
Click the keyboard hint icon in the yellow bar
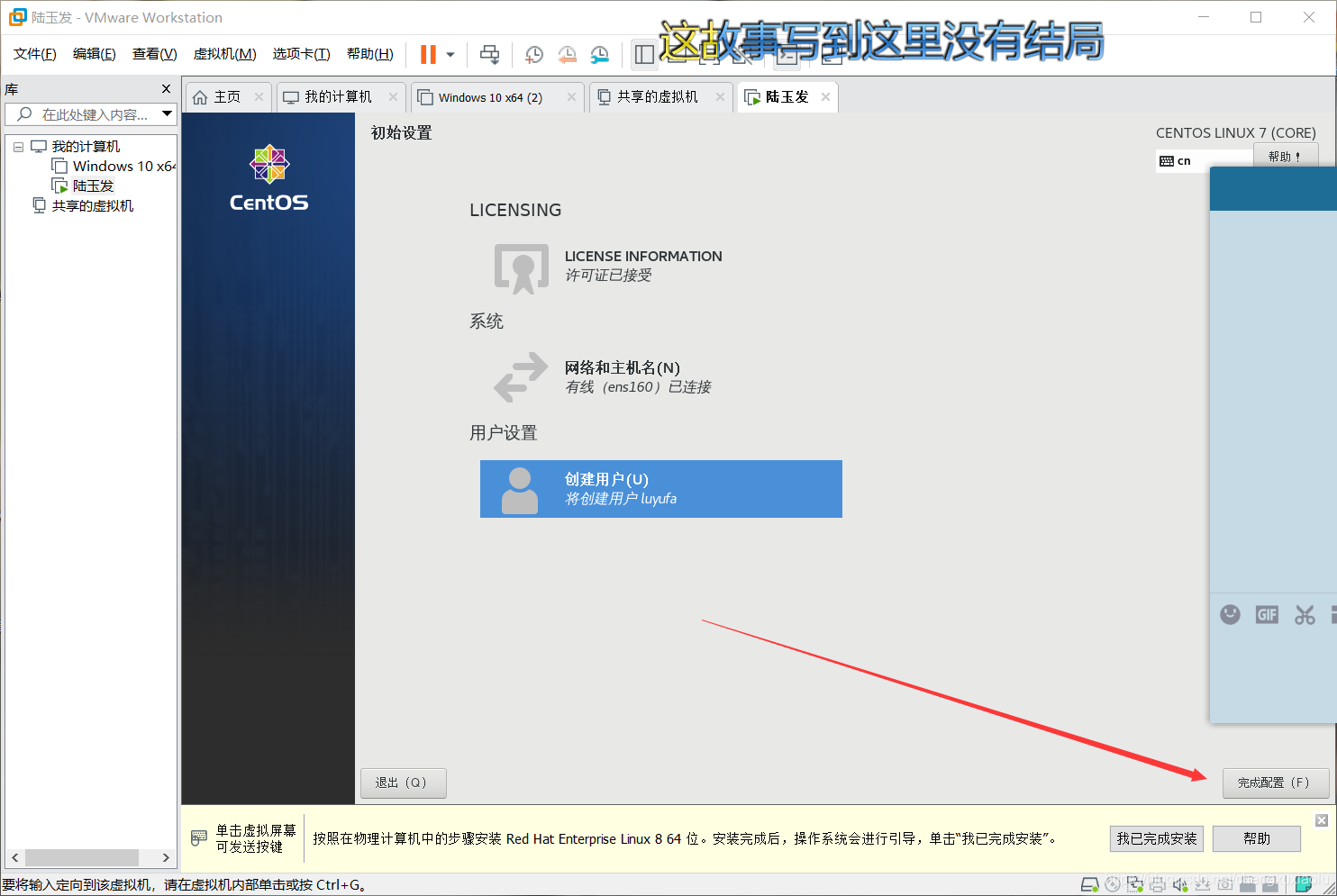[199, 838]
